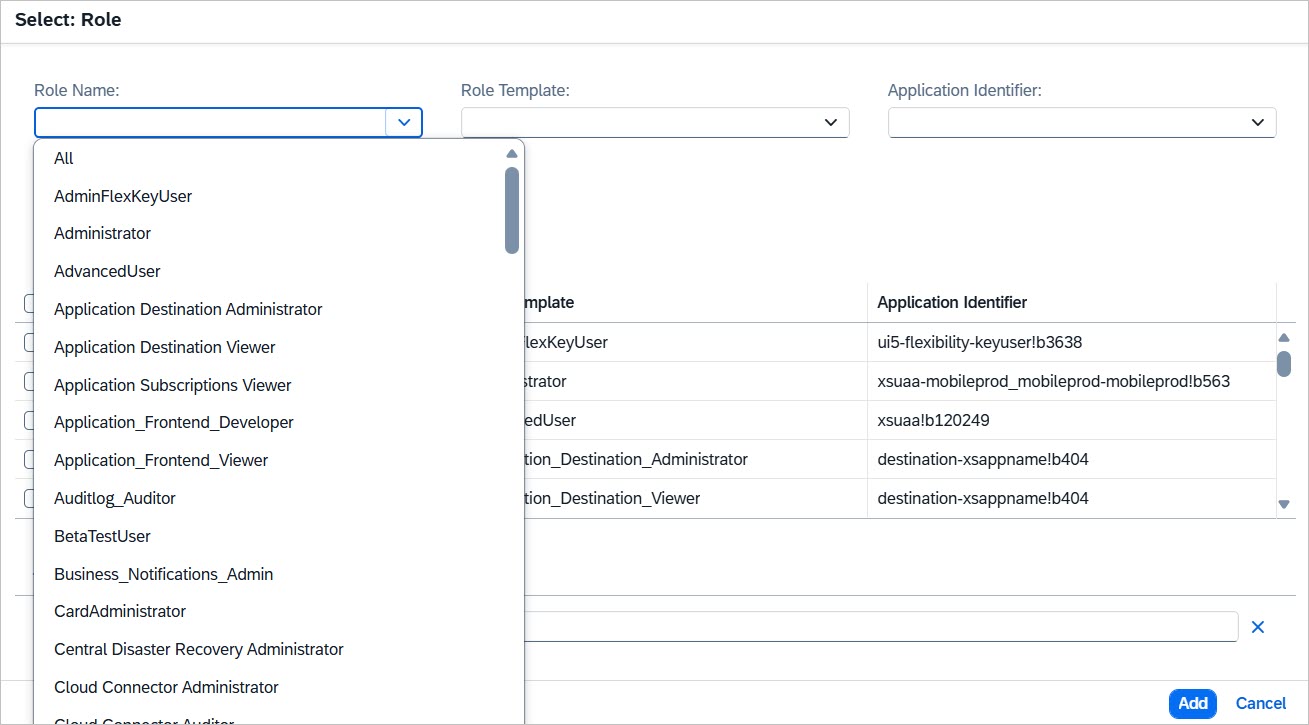1309x725 pixels.
Task: Click the table's scroll-down arrow
Action: pyautogui.click(x=1284, y=505)
